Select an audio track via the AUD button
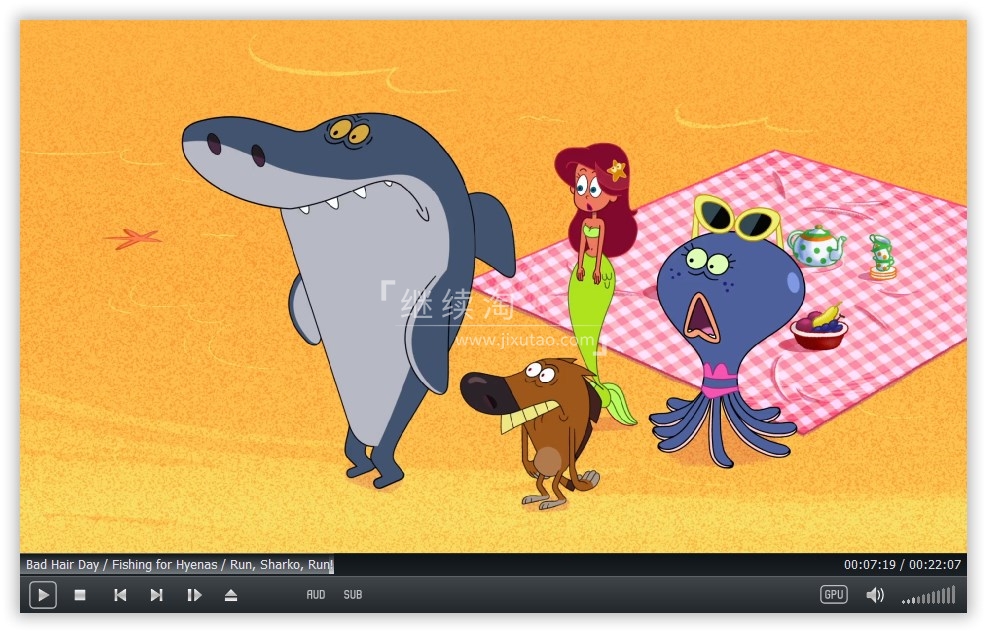The width and height of the screenshot is (987, 633). click(x=315, y=595)
